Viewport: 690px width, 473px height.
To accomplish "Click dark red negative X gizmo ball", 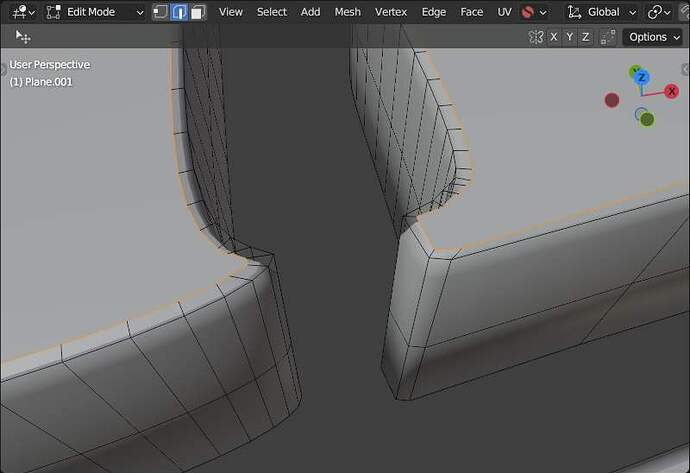I will [612, 100].
